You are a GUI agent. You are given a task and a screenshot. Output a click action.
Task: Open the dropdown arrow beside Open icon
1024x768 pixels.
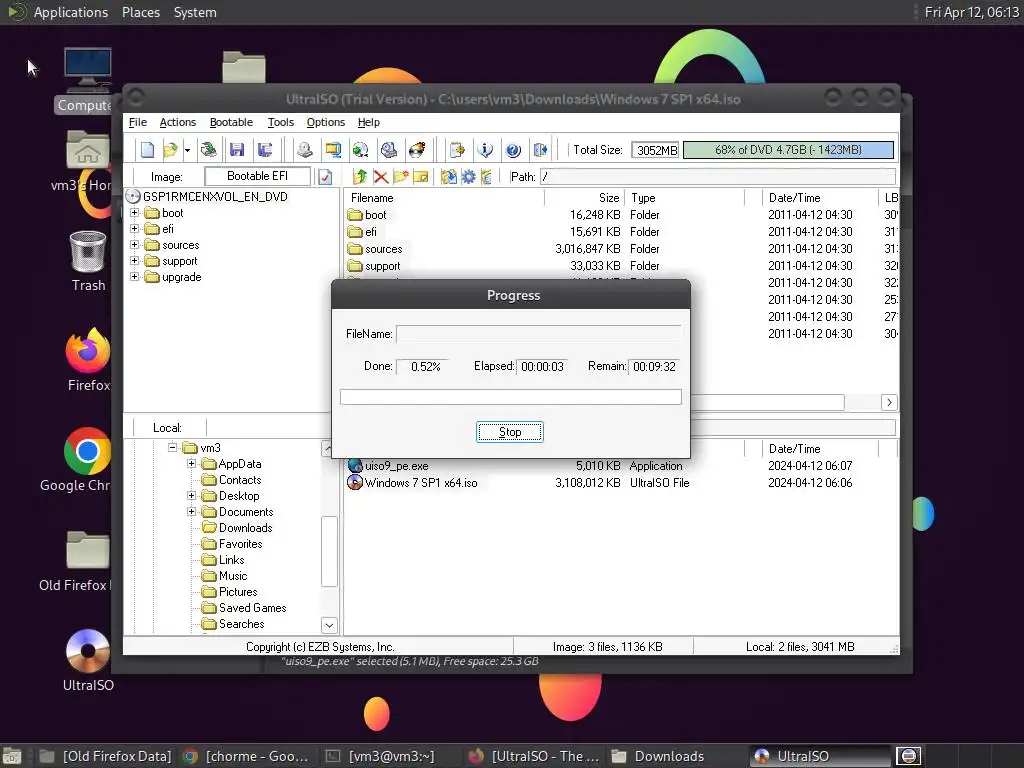click(187, 150)
